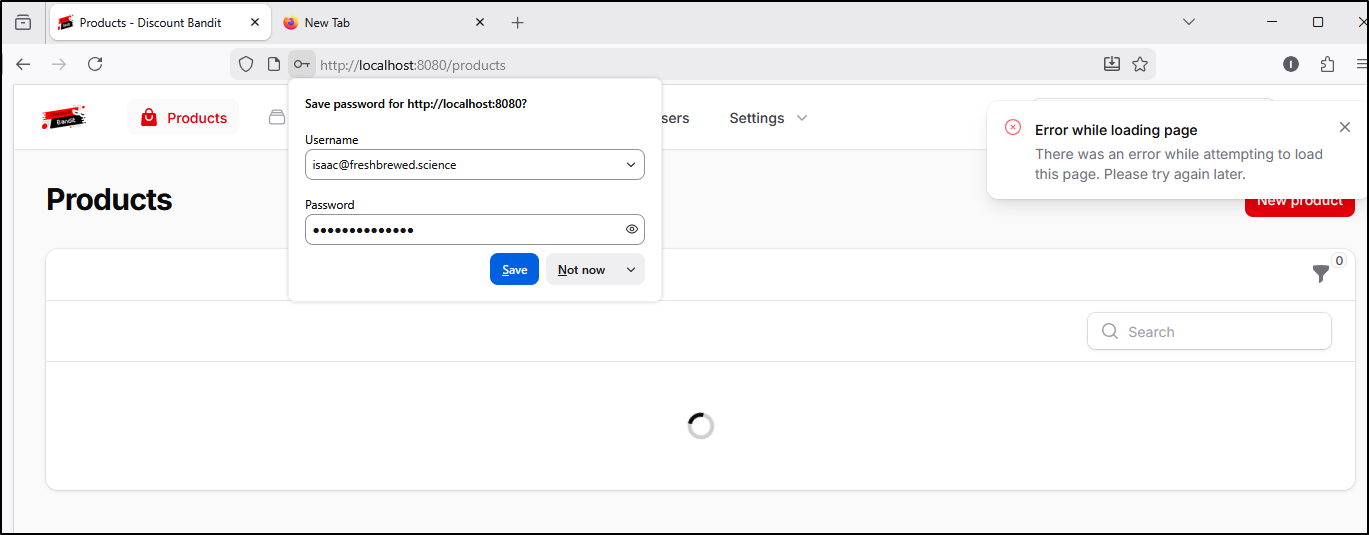The width and height of the screenshot is (1369, 535).
Task: Open the tracking protection shield icon
Action: [246, 64]
